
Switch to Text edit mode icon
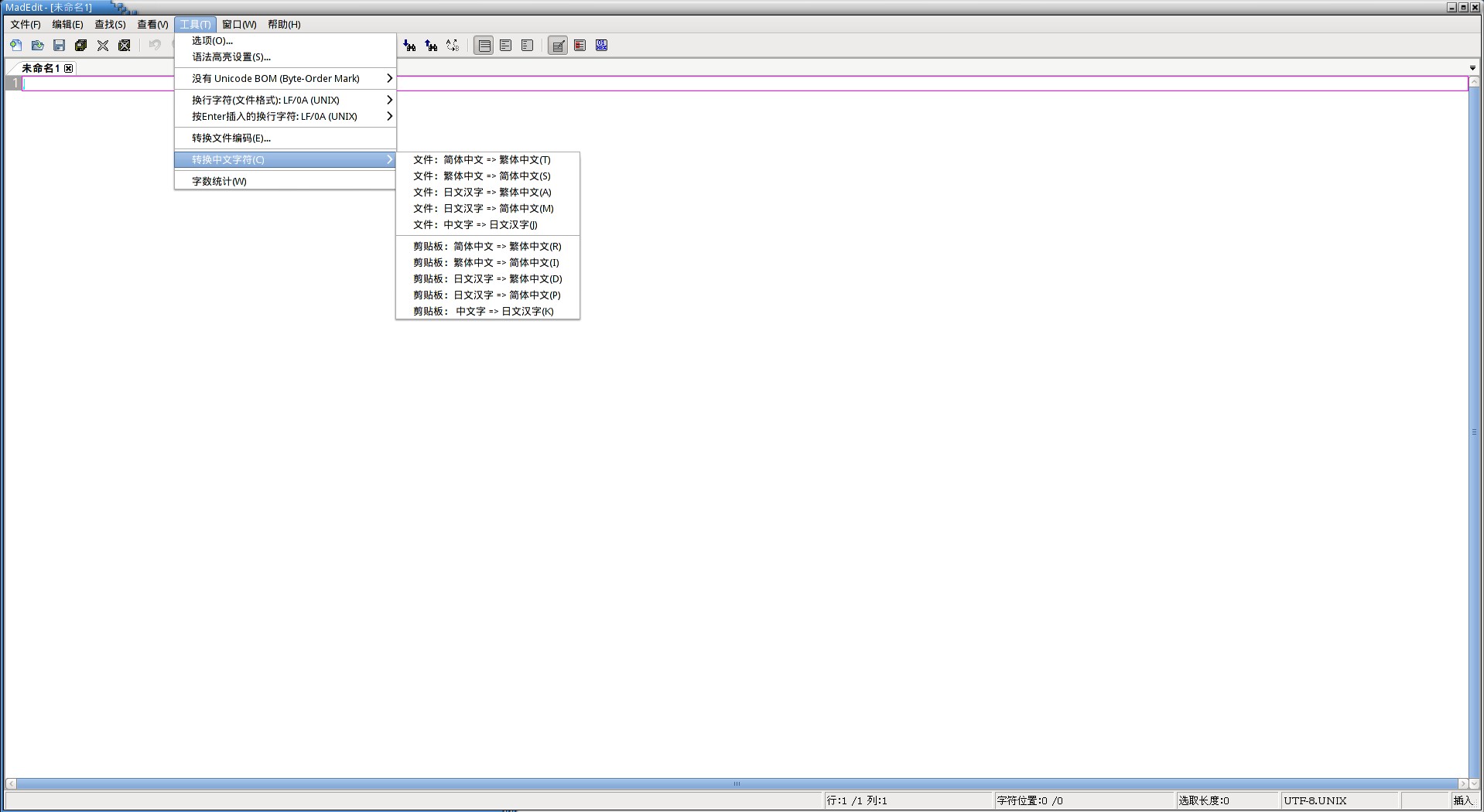[x=558, y=46]
